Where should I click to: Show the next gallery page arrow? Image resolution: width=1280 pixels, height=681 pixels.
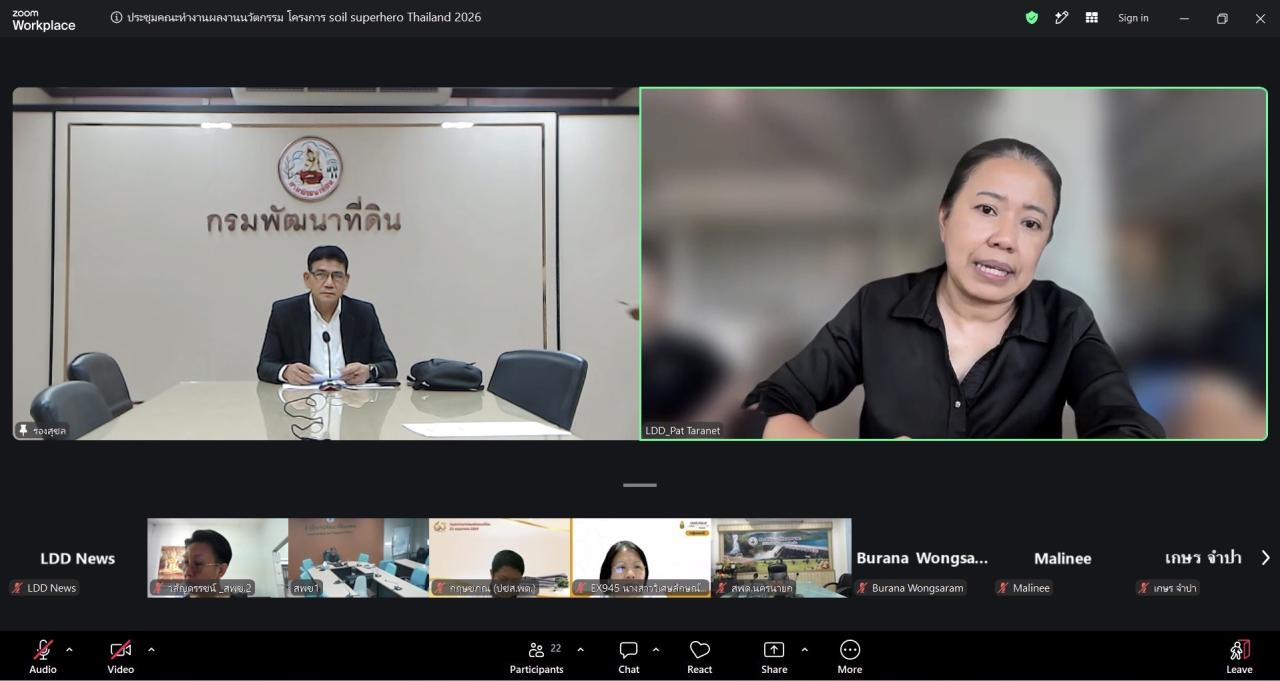[1265, 558]
